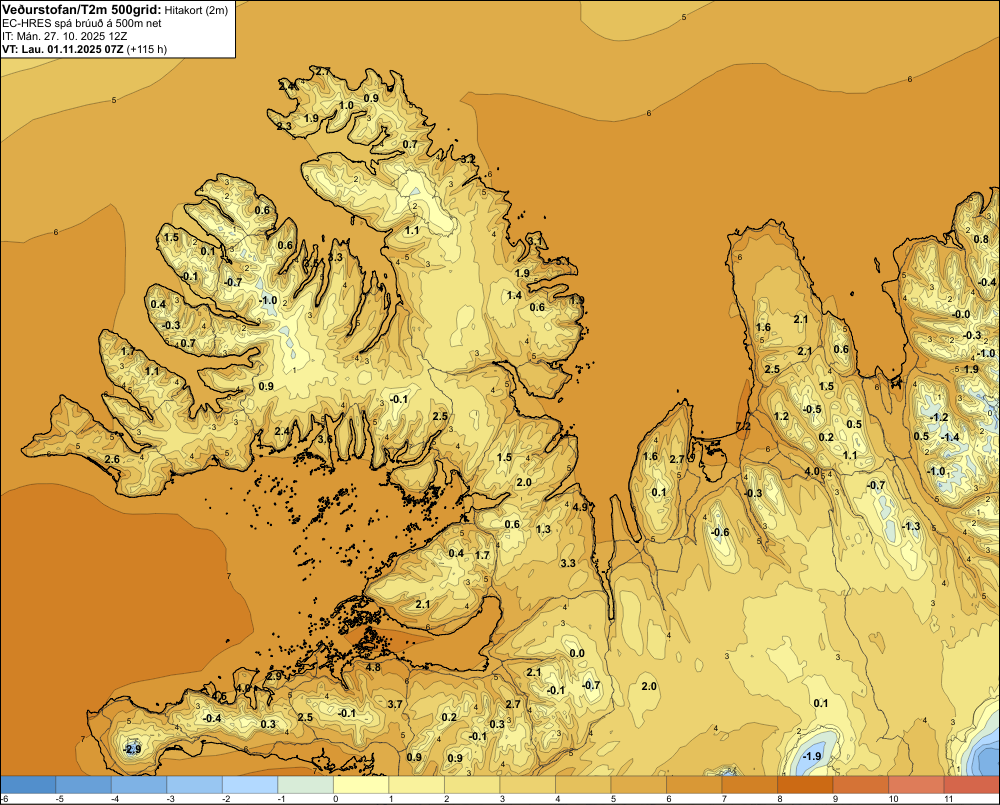Viewport: 1000px width, 805px height.
Task: Click the legend swatch between 0 and 1
Action: 361,785
